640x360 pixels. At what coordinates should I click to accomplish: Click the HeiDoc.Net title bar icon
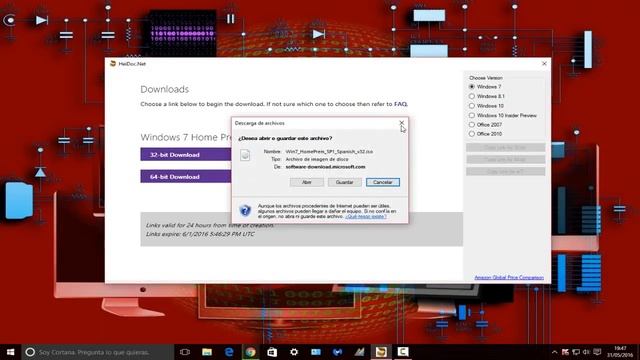(x=113, y=64)
